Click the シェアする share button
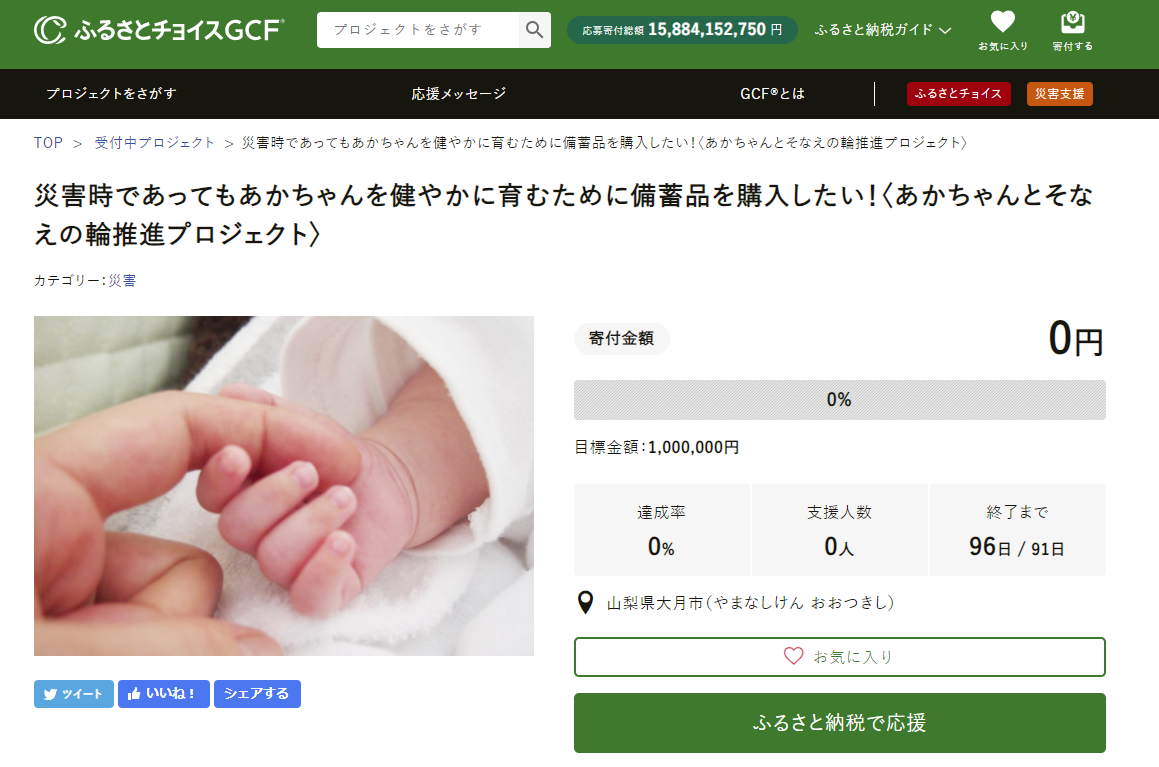This screenshot has width=1159, height=767. coord(257,694)
